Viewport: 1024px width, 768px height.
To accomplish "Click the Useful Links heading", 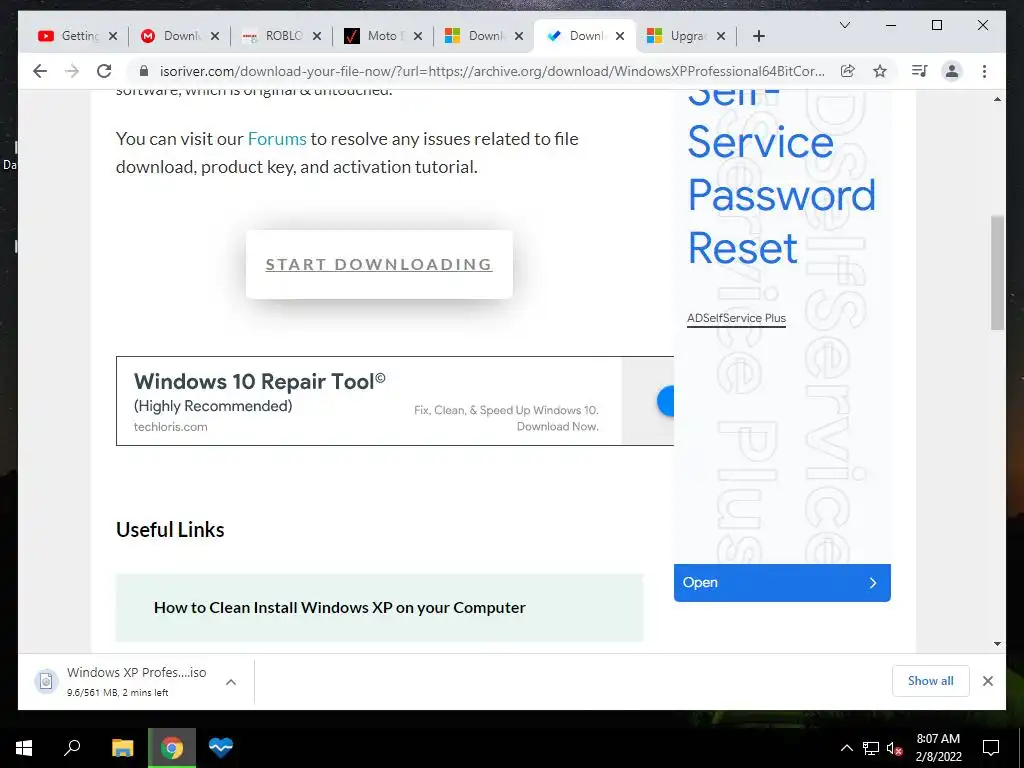I will pos(170,530).
